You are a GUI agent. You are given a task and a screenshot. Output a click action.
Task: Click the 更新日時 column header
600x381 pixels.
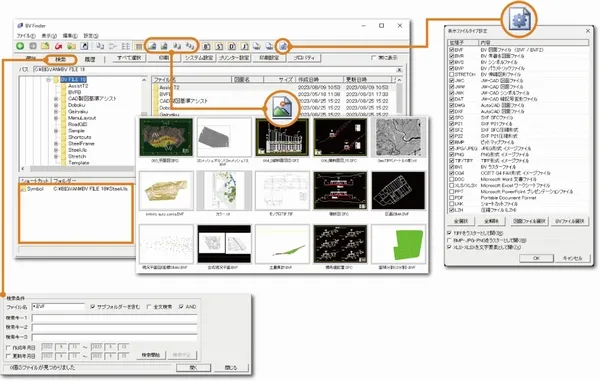[x=368, y=80]
